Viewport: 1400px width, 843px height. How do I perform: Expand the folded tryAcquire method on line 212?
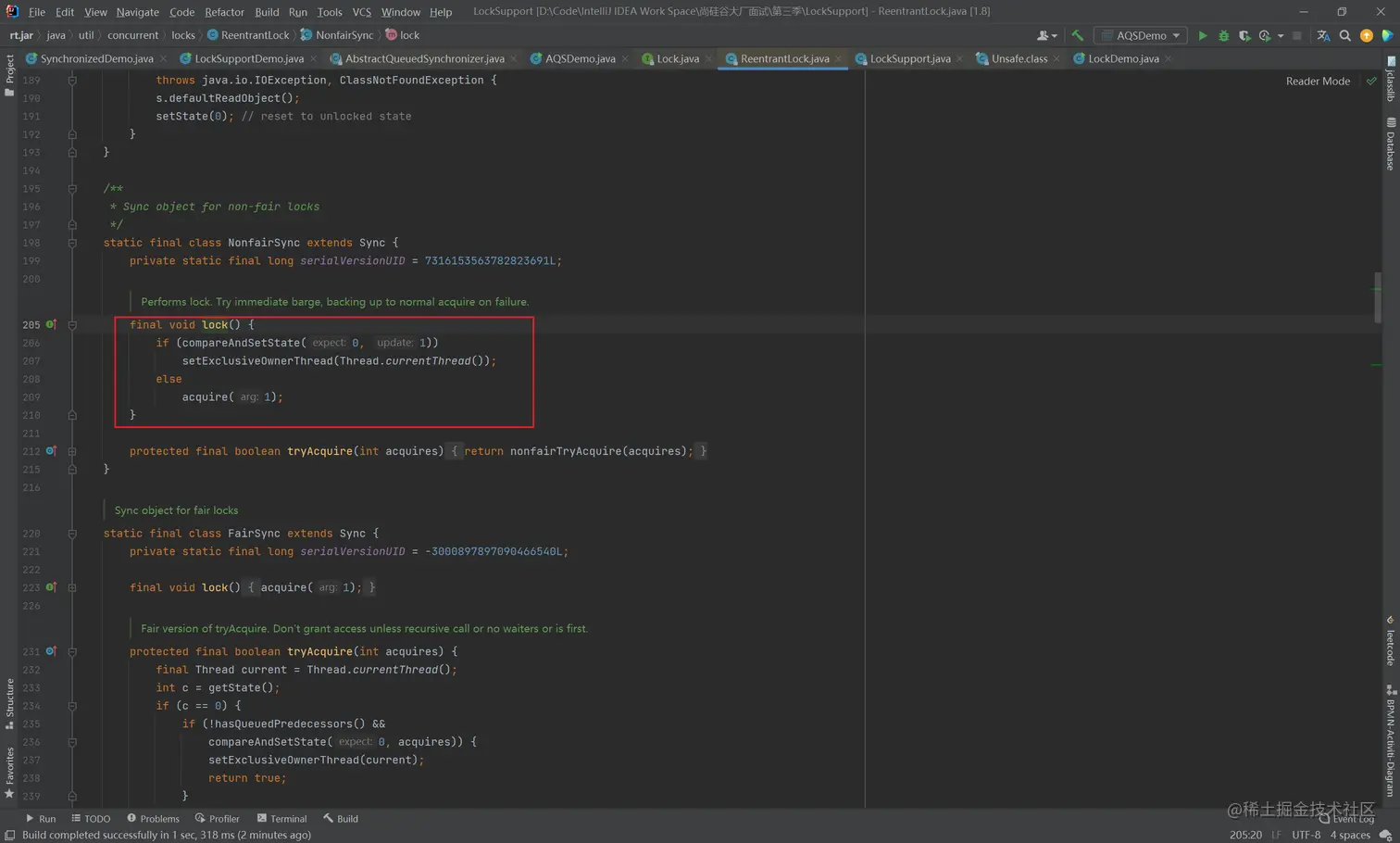click(72, 451)
